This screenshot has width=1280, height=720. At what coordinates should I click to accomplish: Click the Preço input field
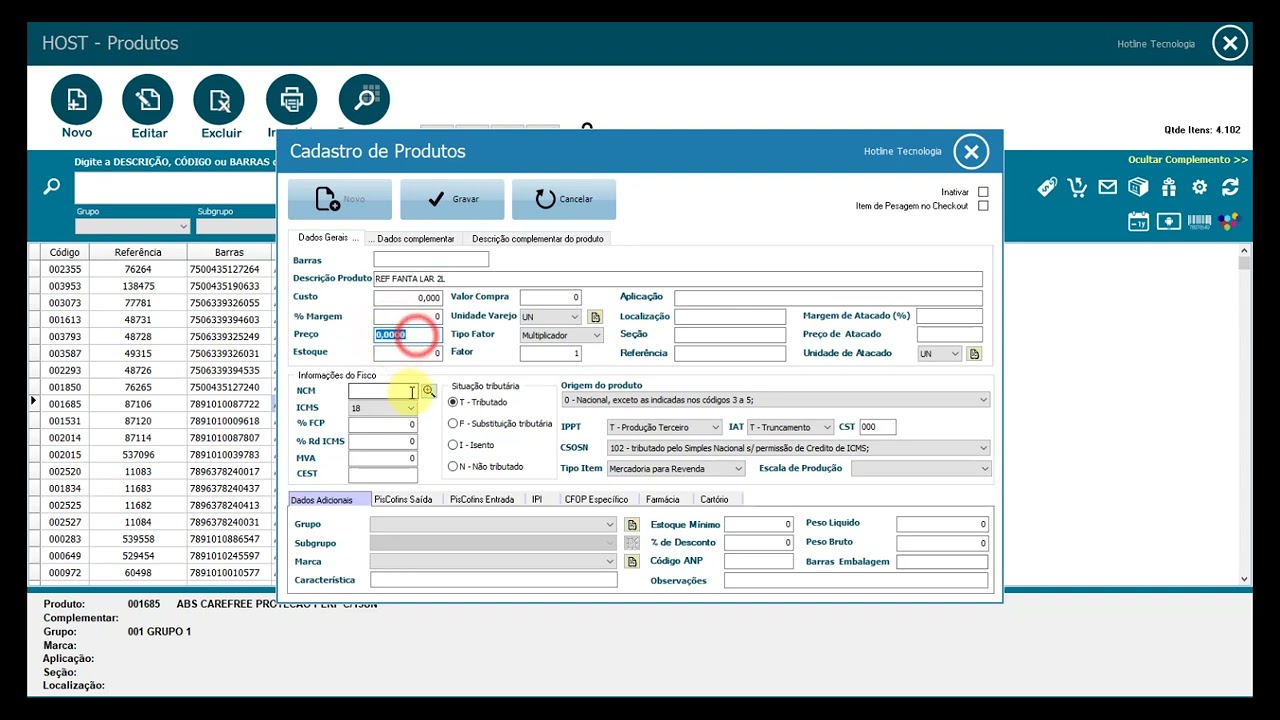408,335
